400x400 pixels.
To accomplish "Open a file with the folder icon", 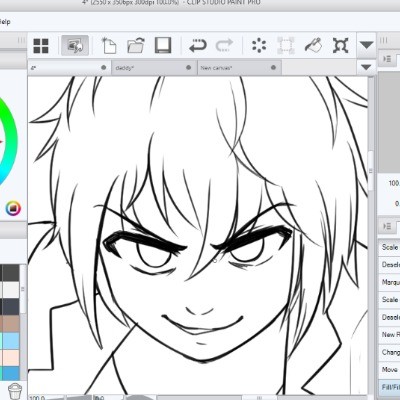I will (136, 45).
